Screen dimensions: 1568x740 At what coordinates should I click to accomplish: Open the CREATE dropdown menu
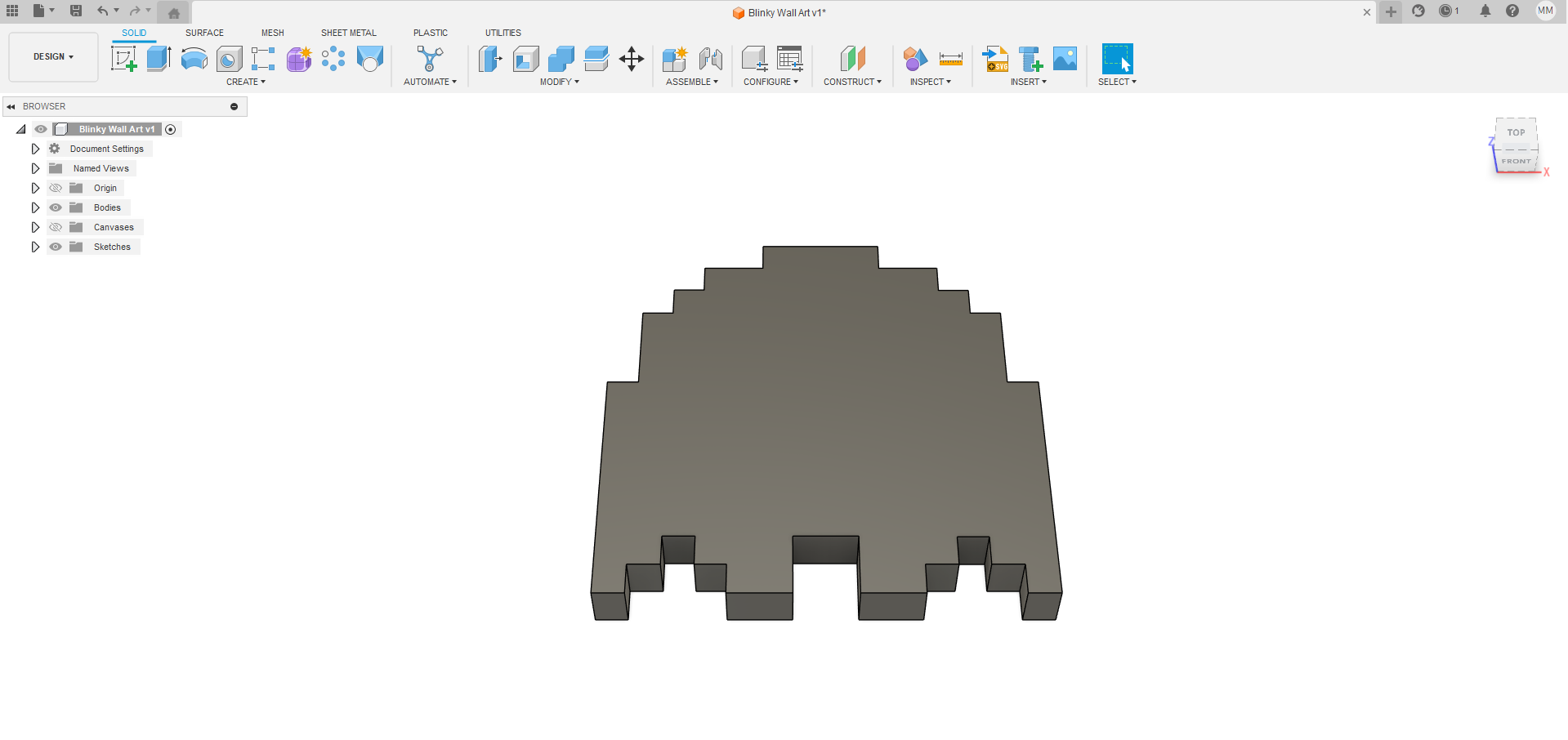coord(246,82)
